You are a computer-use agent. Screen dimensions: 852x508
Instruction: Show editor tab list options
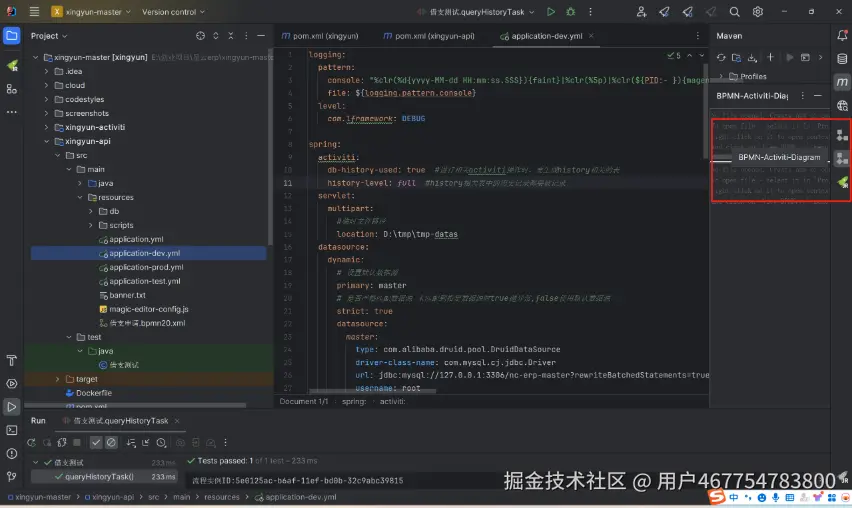pyautogui.click(x=698, y=36)
